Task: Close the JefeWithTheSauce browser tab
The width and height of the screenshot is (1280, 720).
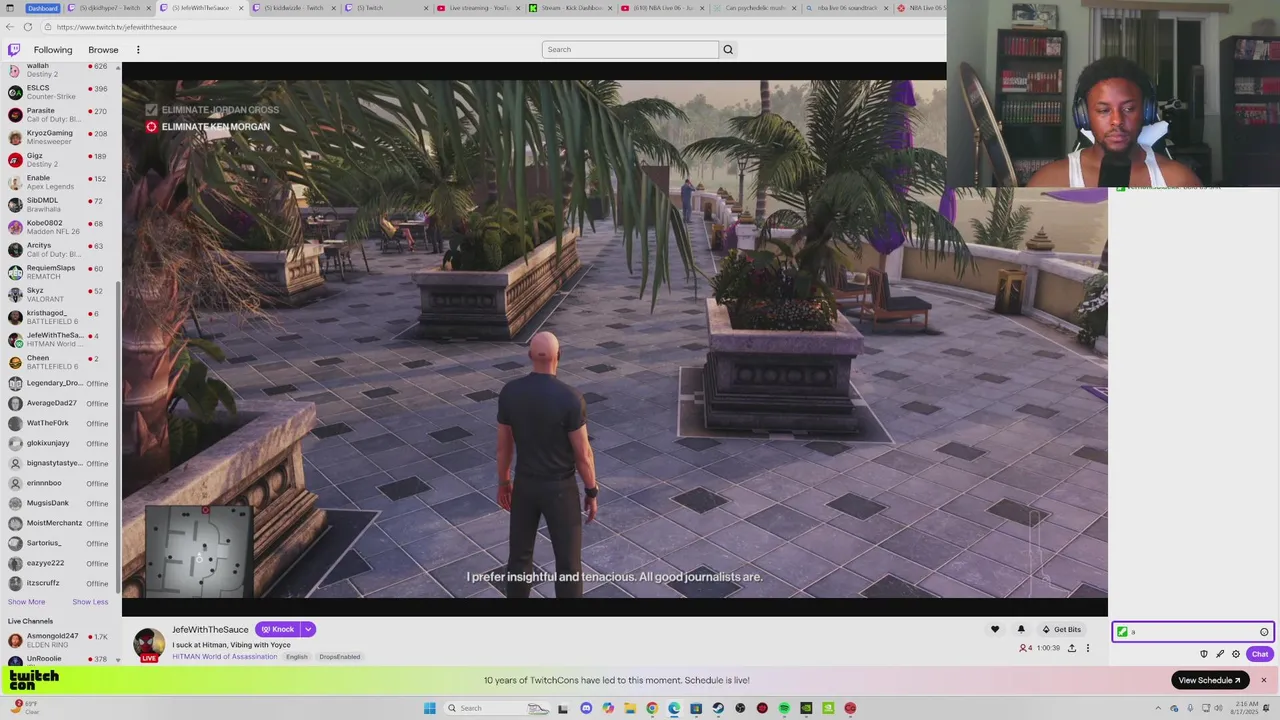Action: pos(241,8)
